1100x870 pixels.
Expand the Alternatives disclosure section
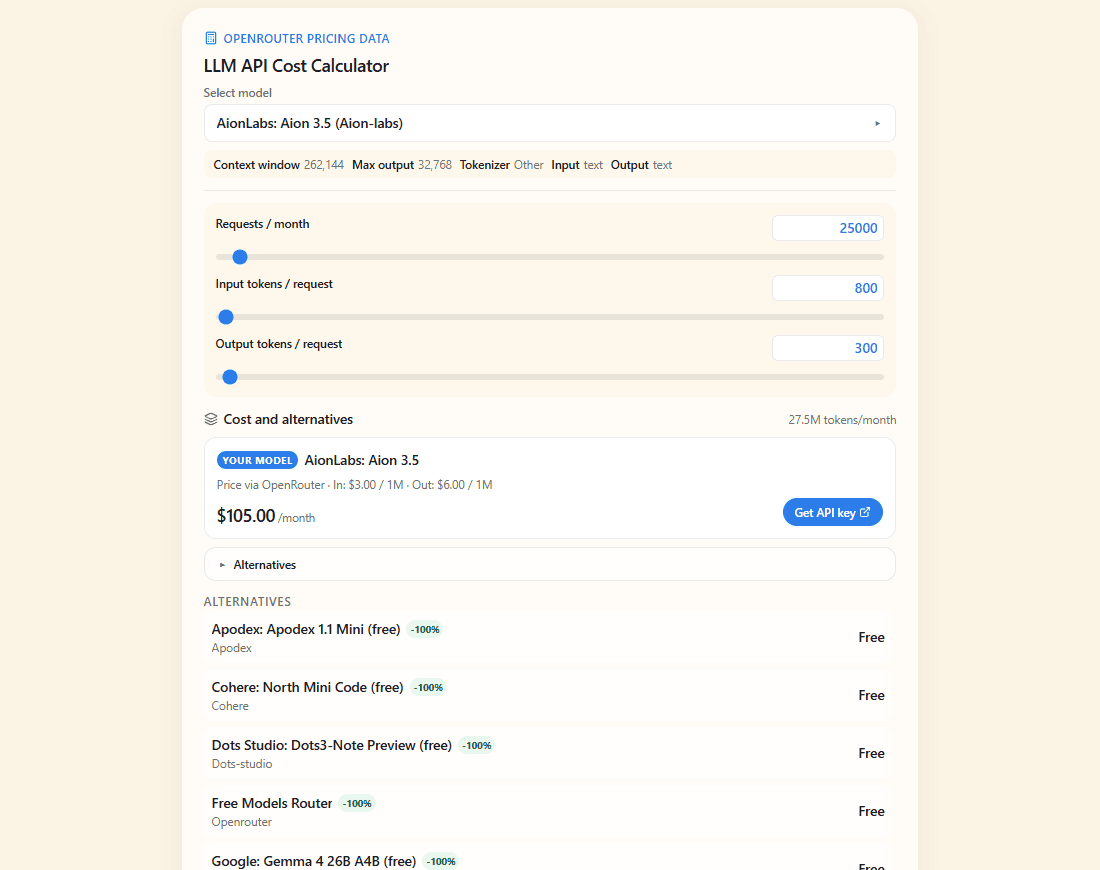pyautogui.click(x=549, y=564)
